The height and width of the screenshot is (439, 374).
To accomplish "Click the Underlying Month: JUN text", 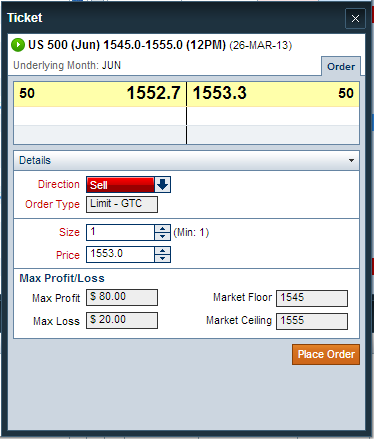I will 67,65.
